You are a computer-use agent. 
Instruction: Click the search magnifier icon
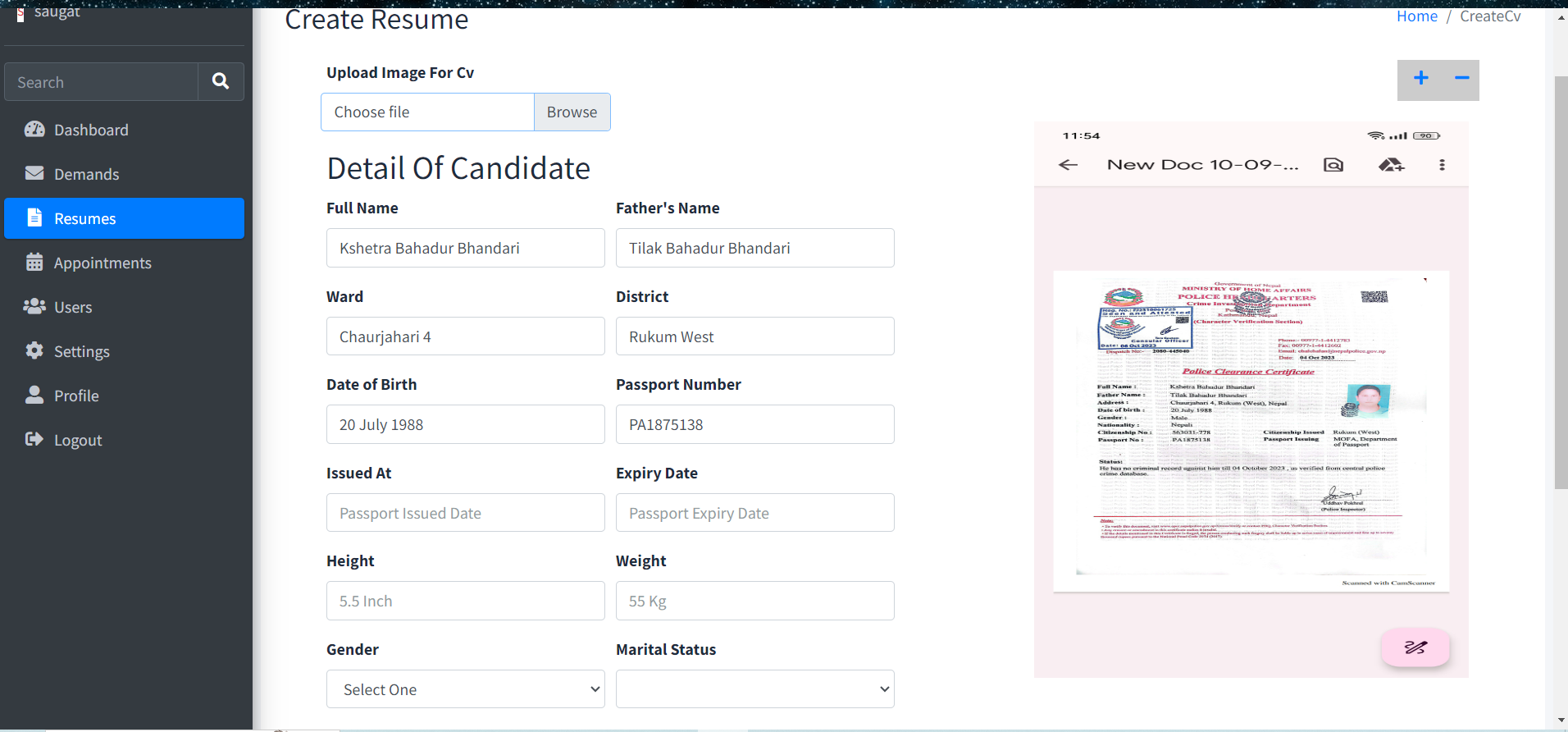tap(221, 81)
